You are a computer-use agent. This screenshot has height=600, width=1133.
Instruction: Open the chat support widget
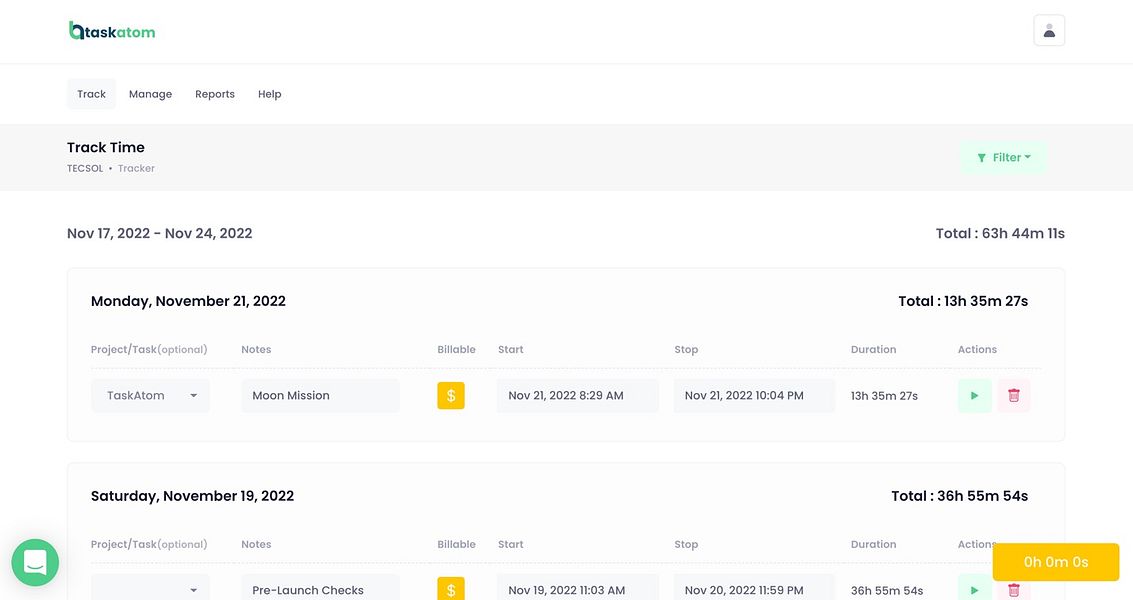pyautogui.click(x=35, y=562)
